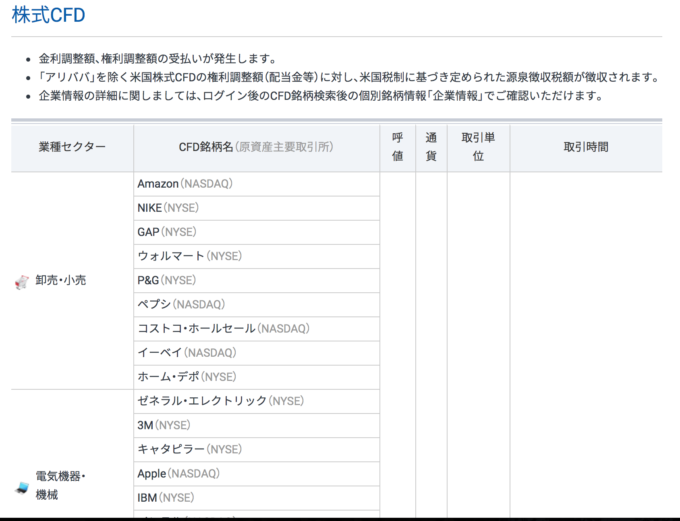Select the 電気機器・機械 sector label
The width and height of the screenshot is (680, 521).
click(60, 485)
